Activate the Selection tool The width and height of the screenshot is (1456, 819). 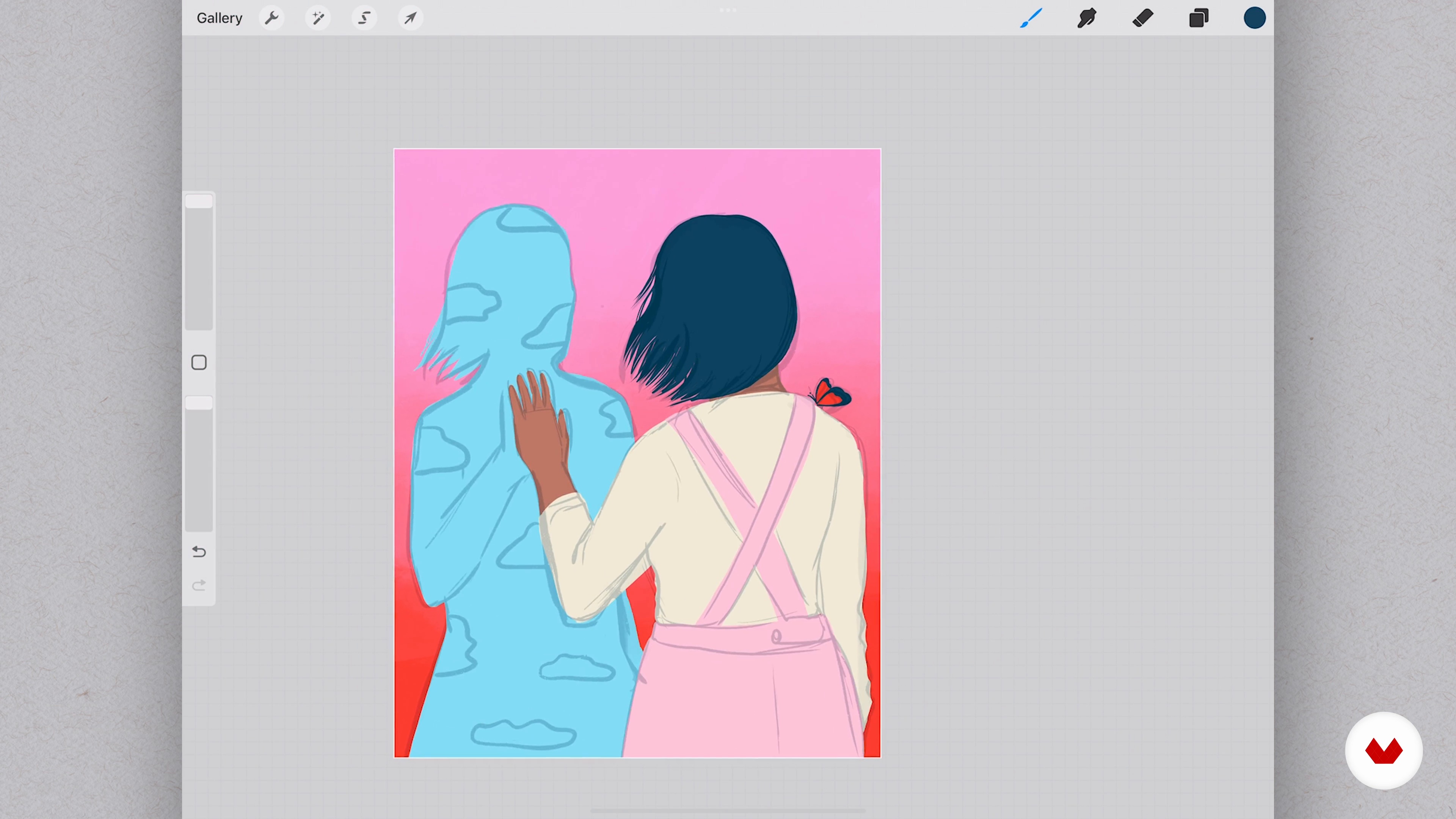click(364, 18)
